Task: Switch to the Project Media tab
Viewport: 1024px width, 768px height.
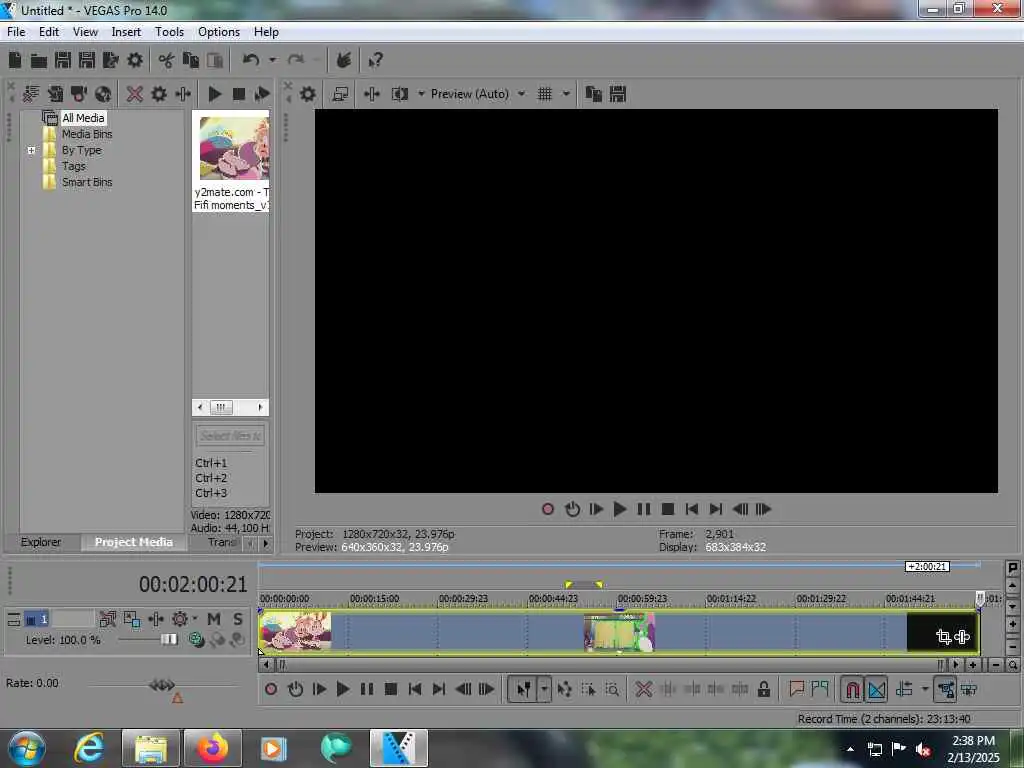Action: tap(133, 542)
